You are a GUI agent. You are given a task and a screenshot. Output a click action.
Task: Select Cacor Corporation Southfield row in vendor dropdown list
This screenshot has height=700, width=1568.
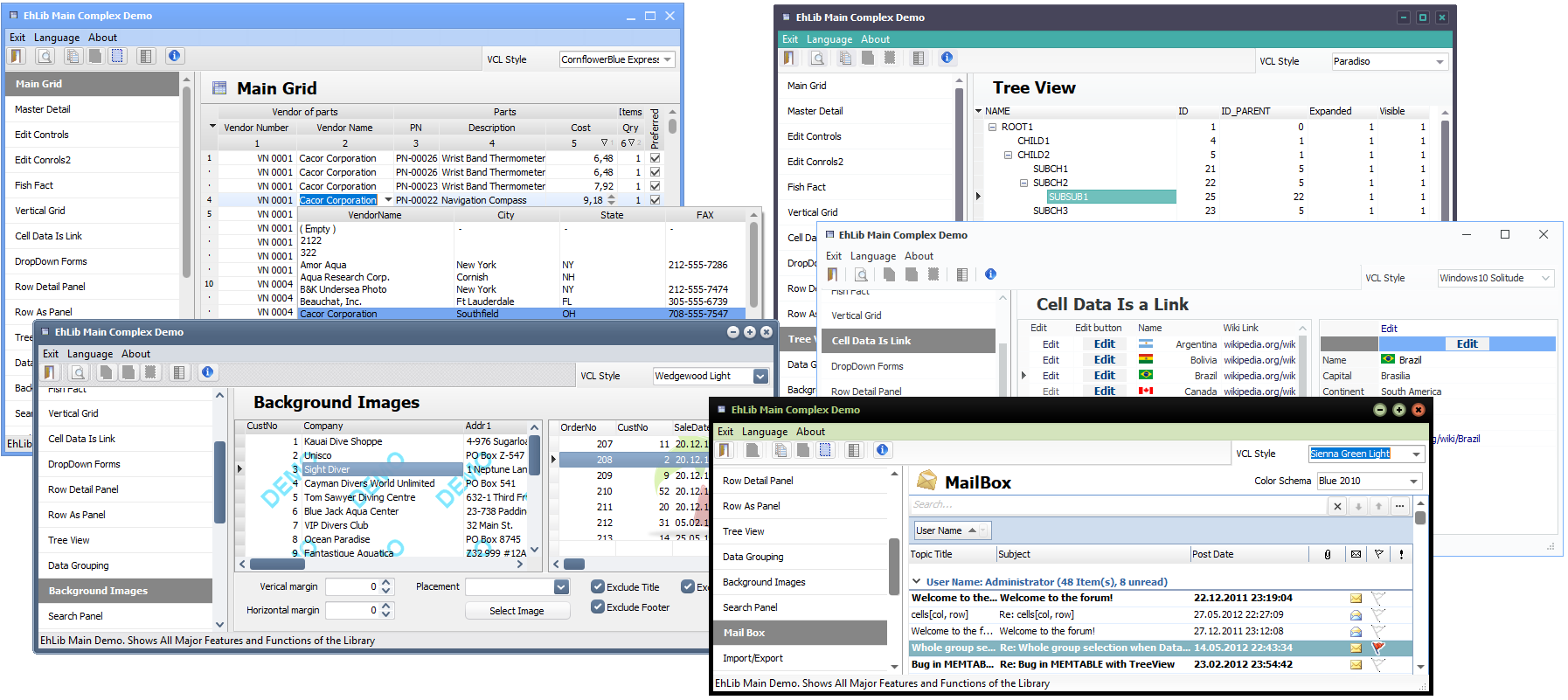pyautogui.click(x=522, y=314)
